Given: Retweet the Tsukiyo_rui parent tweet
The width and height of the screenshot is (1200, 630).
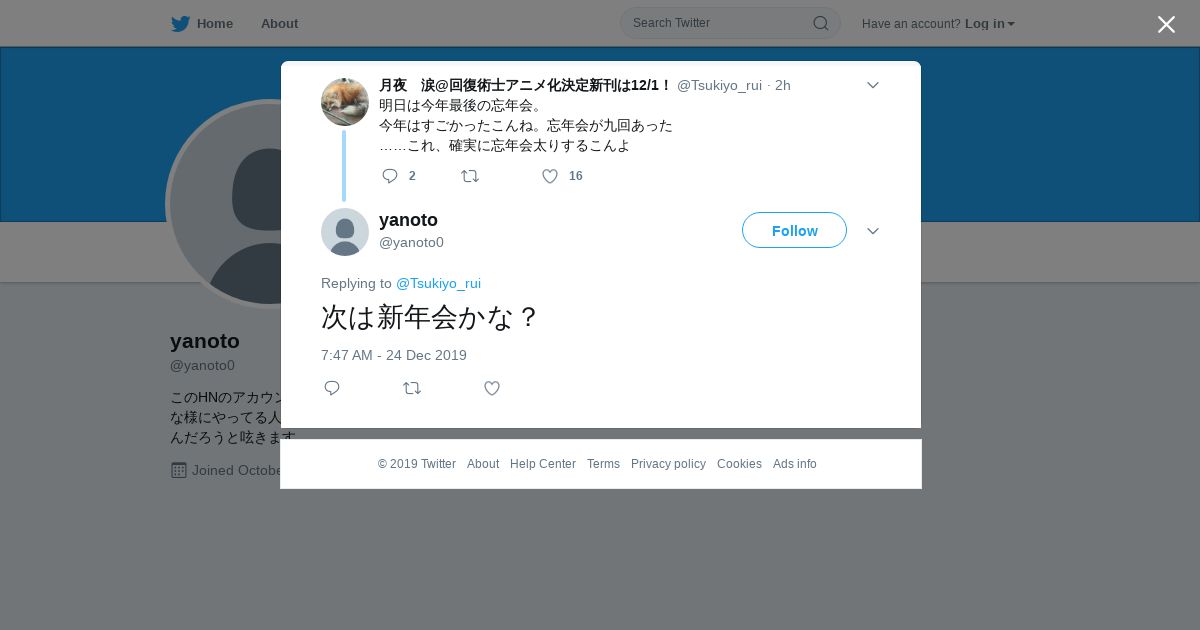Looking at the screenshot, I should [x=470, y=176].
